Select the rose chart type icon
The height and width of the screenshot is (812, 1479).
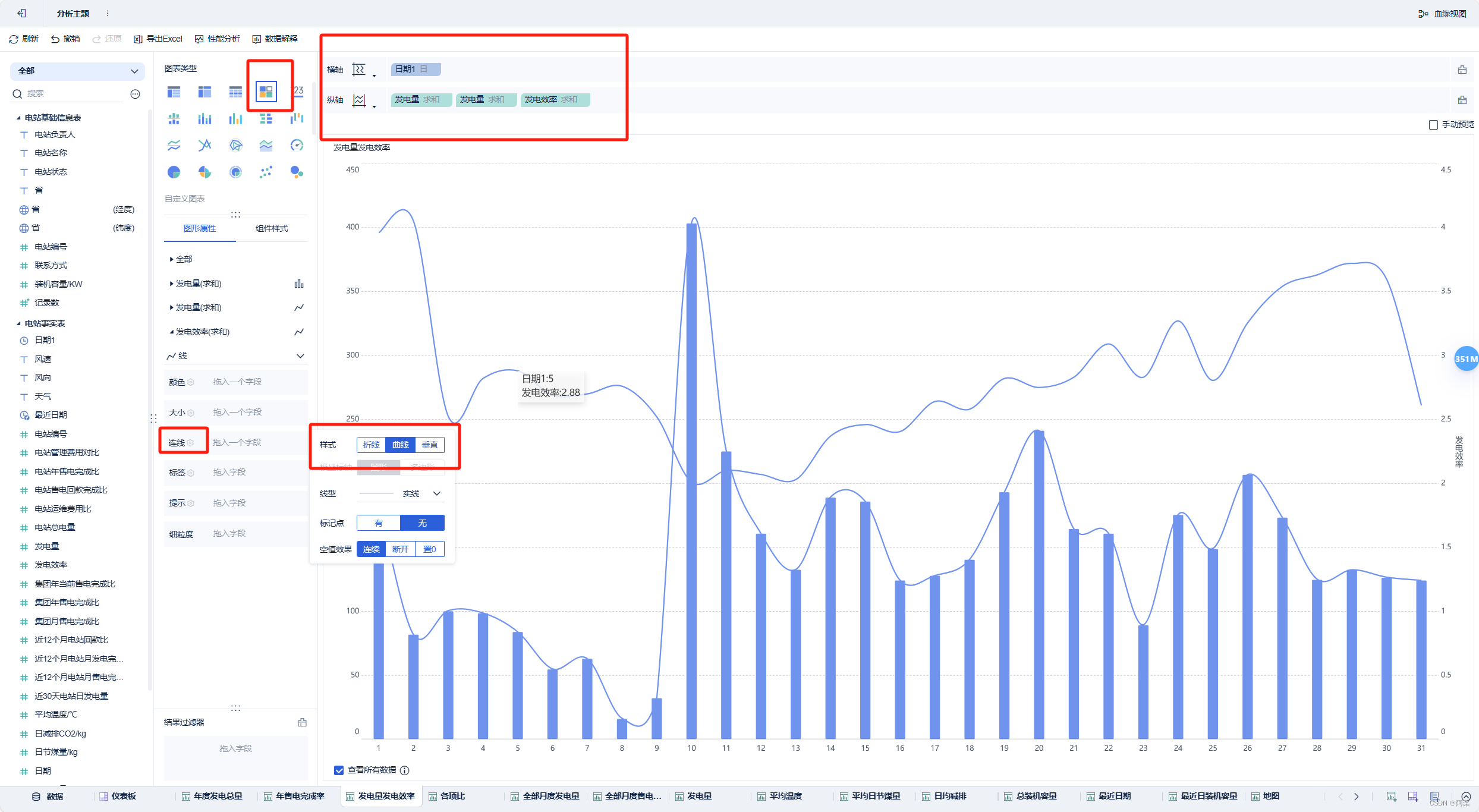click(204, 172)
